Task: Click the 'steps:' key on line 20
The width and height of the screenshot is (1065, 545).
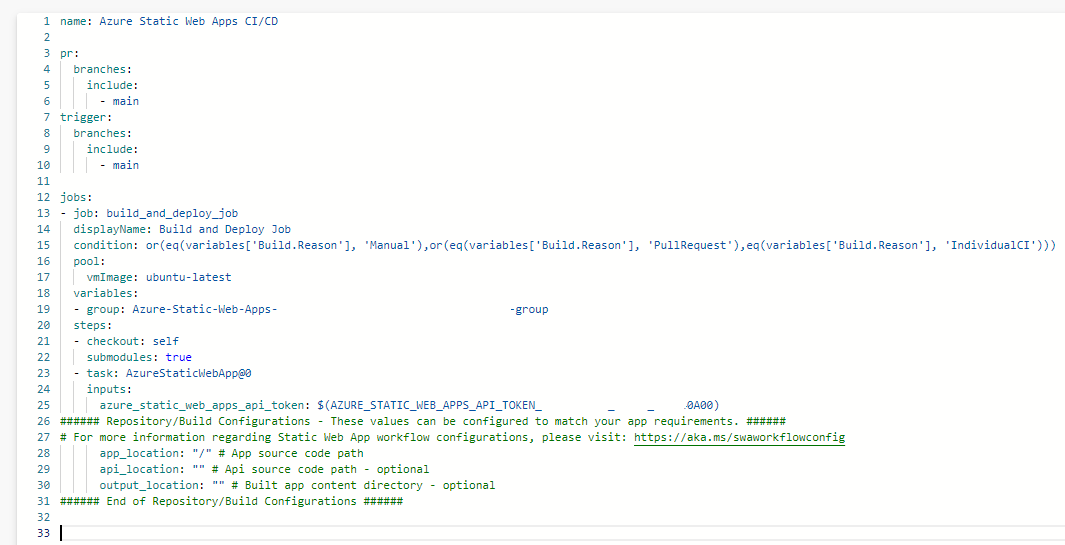Action: tap(93, 325)
